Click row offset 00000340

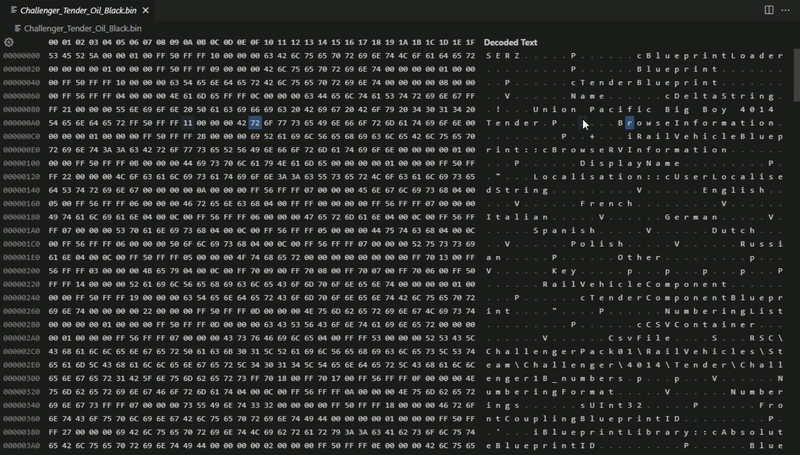(x=21, y=406)
